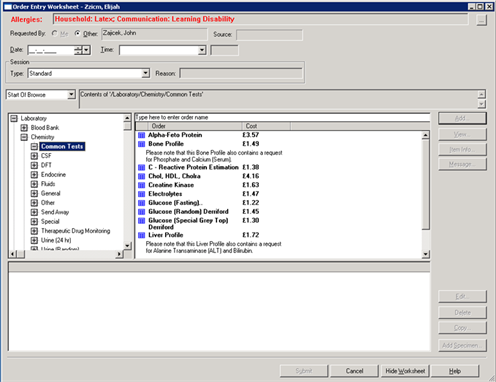Click the contents path scroll down arrow
Viewport: 496px width, 382px height.
481,104
